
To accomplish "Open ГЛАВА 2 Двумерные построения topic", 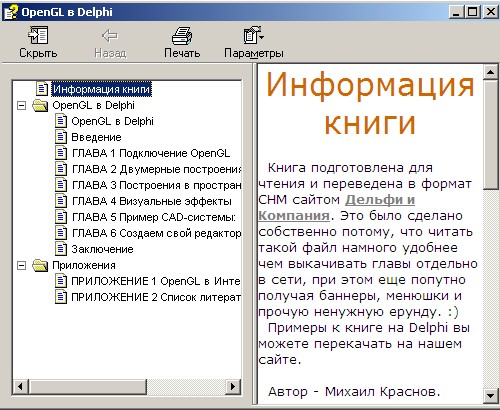I will (156, 169).
